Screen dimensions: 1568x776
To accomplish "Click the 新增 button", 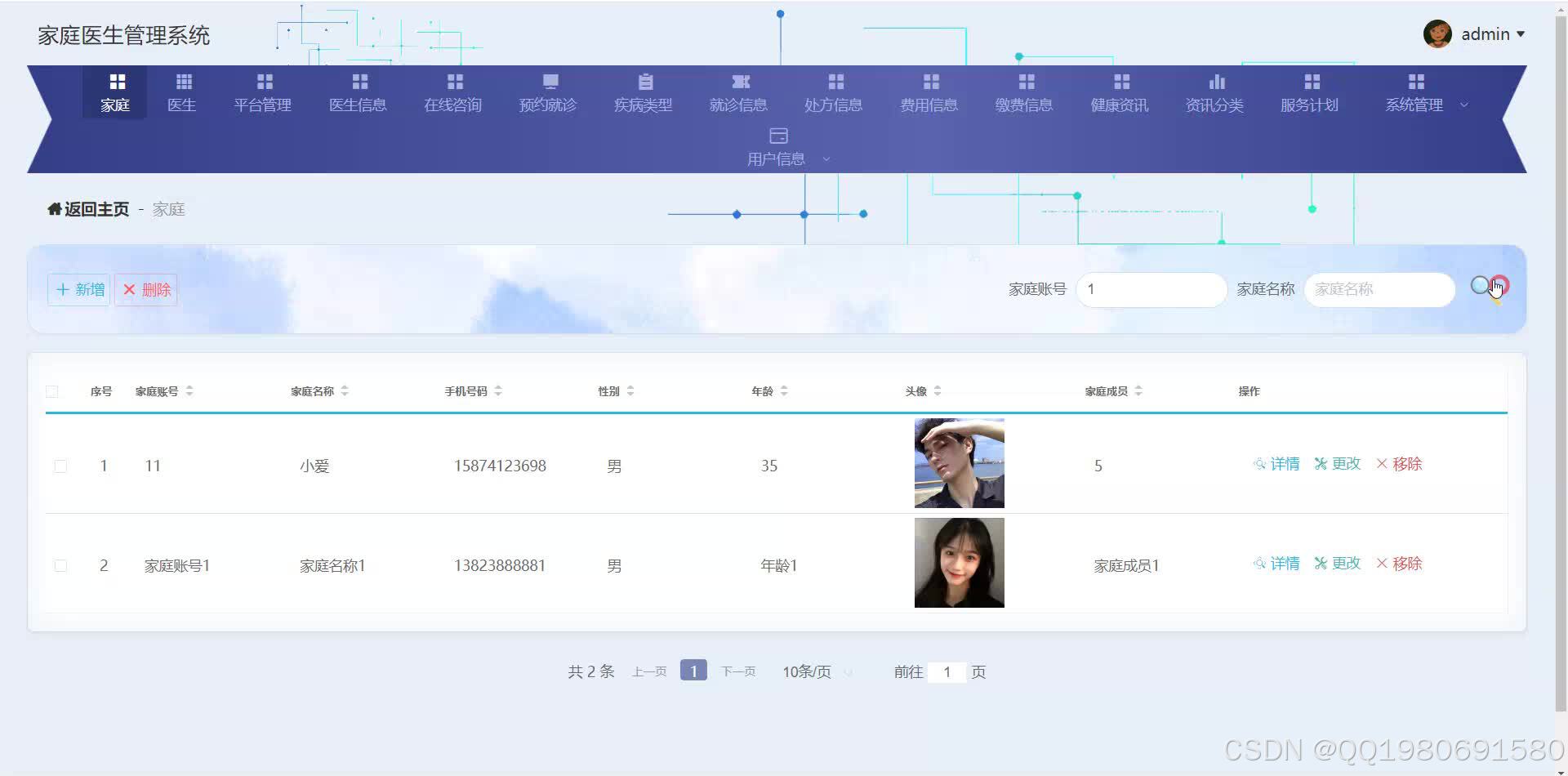I will click(78, 289).
